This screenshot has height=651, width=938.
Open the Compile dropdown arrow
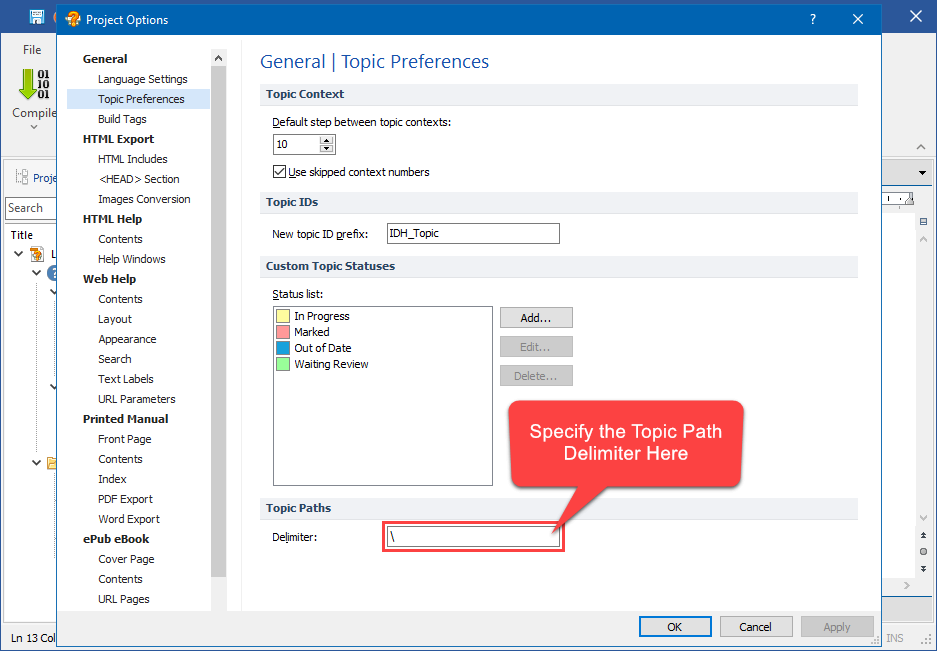pos(34,127)
